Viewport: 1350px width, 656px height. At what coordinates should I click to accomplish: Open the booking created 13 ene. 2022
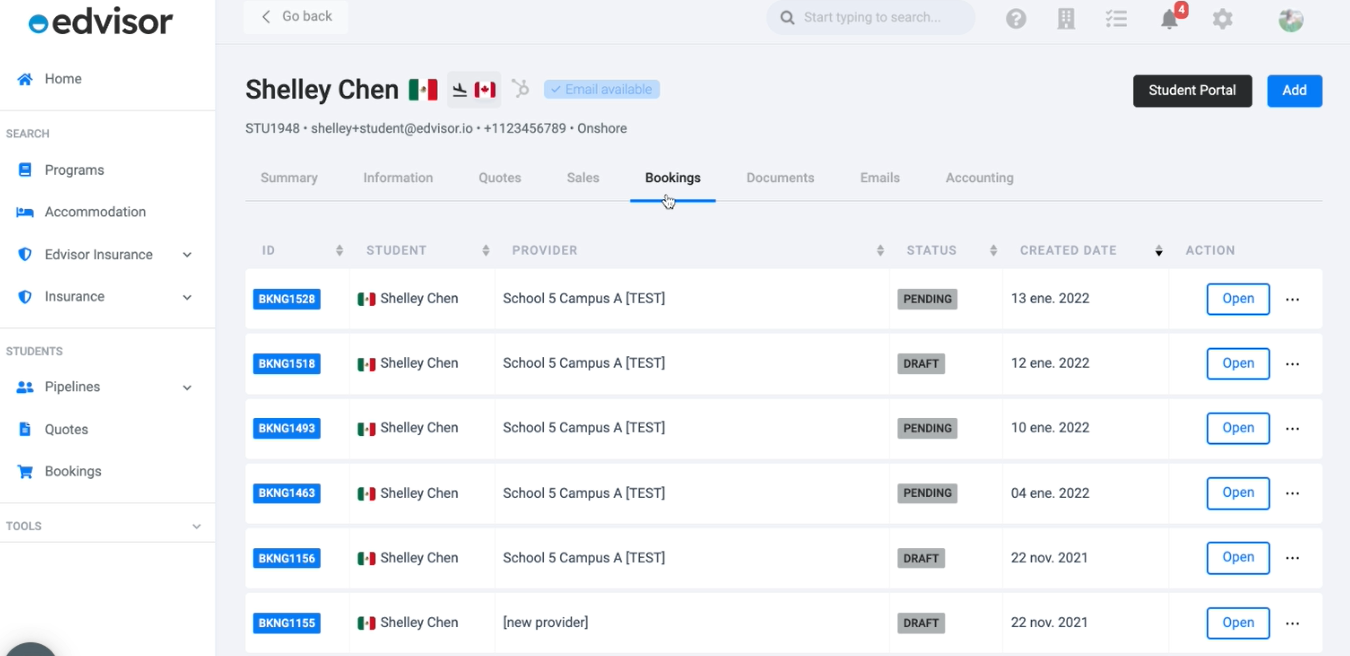(x=1238, y=299)
